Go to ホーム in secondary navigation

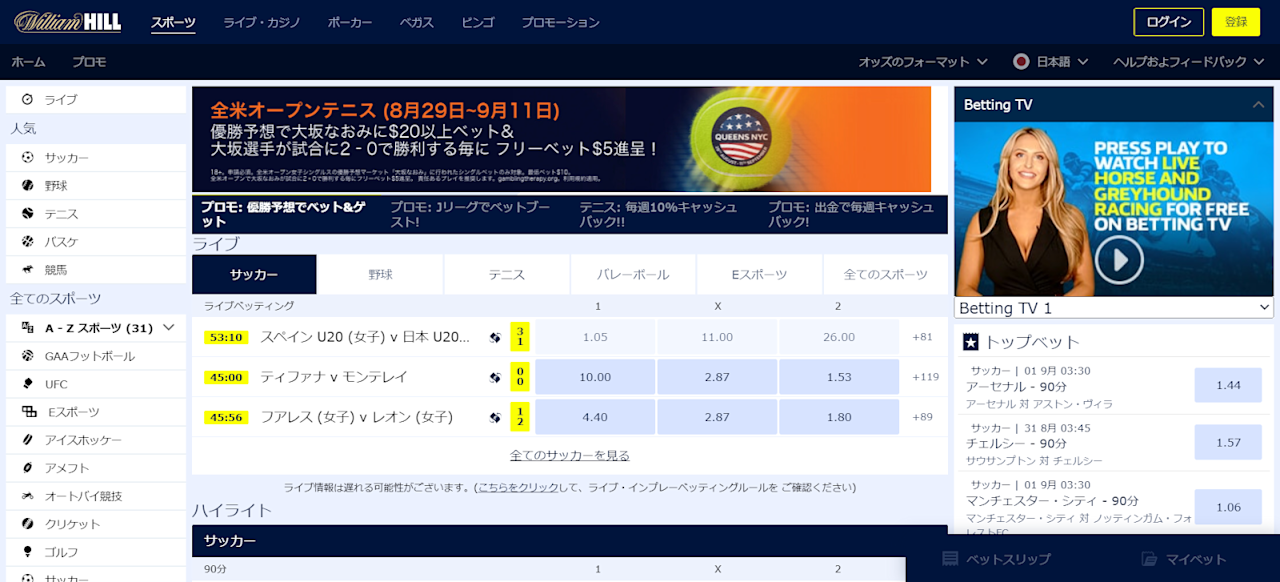28,62
